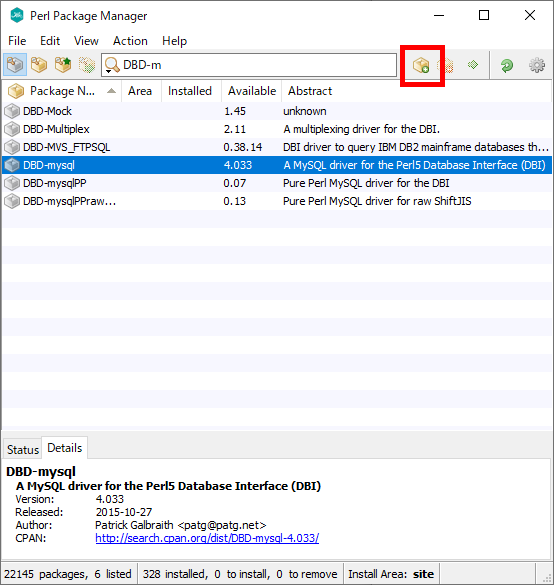Open the DBD-mysql CPAN link
This screenshot has width=554, height=585.
click(207, 538)
